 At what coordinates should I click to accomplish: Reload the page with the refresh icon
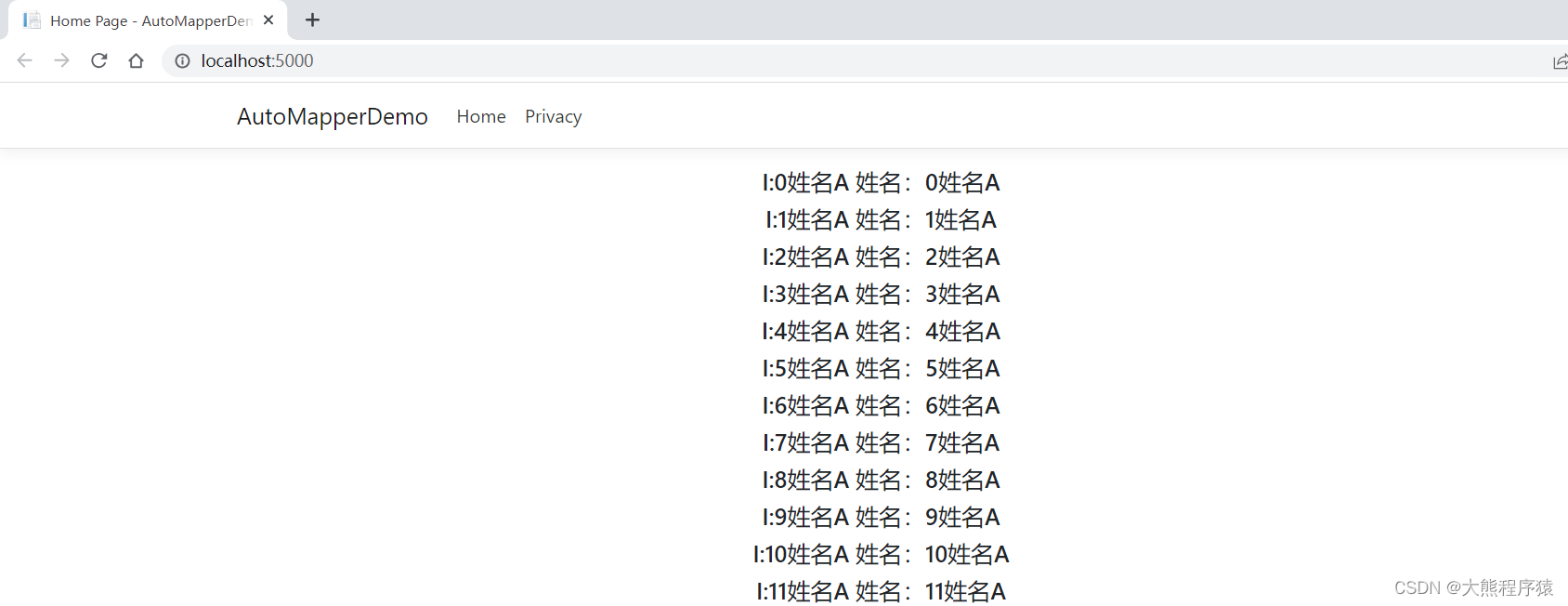pos(98,60)
